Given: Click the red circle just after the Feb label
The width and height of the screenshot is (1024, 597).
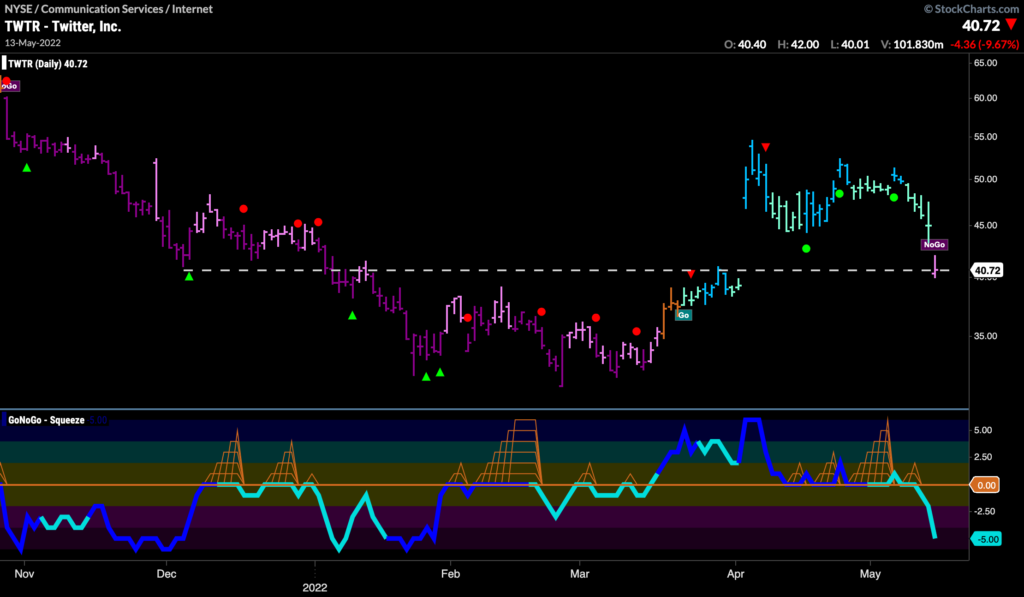Looking at the screenshot, I should (x=468, y=318).
